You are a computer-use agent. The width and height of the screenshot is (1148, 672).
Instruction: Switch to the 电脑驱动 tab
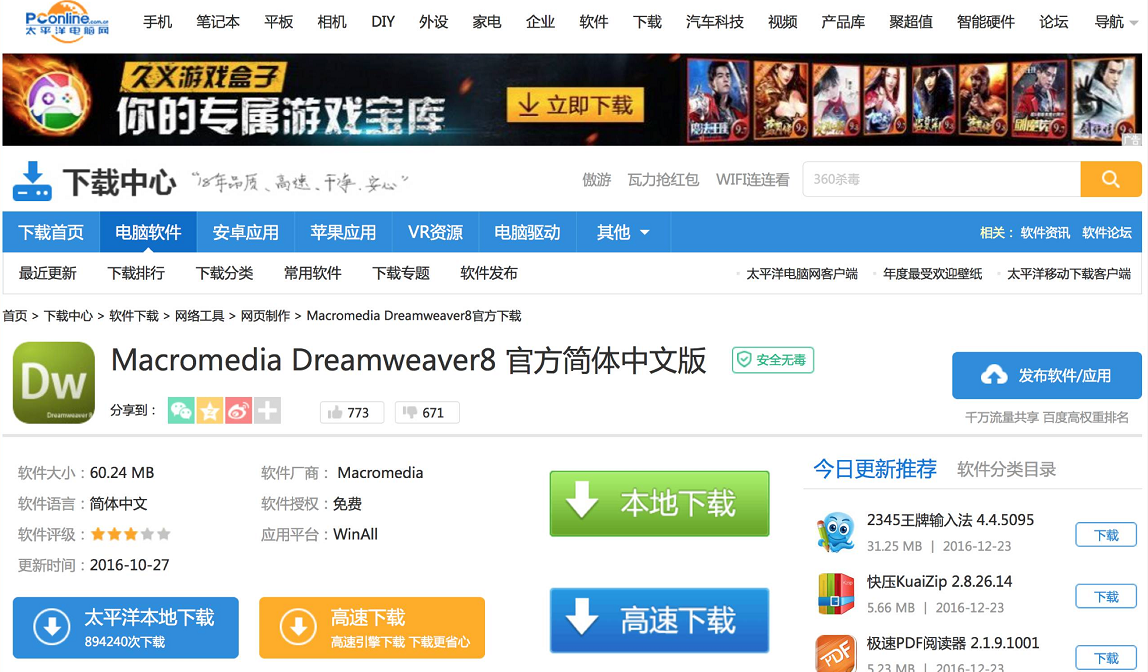click(527, 233)
